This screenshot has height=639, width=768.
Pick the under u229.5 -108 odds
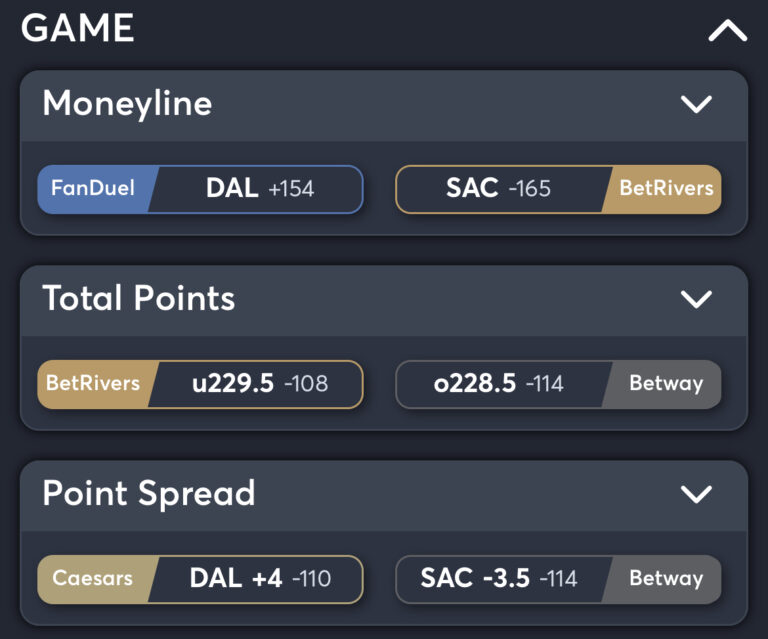tap(259, 384)
